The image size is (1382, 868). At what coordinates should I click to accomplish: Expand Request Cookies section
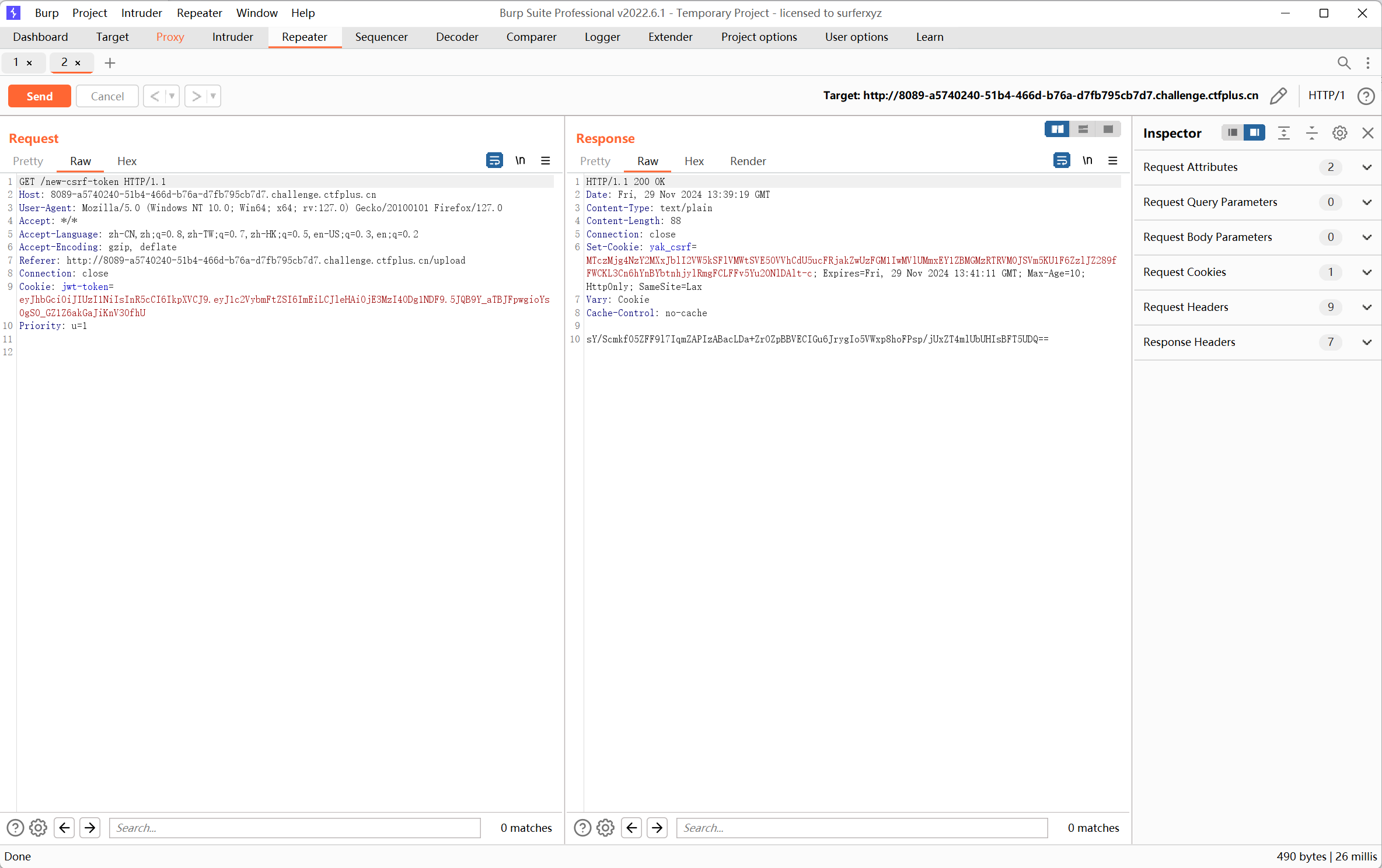tap(1367, 272)
